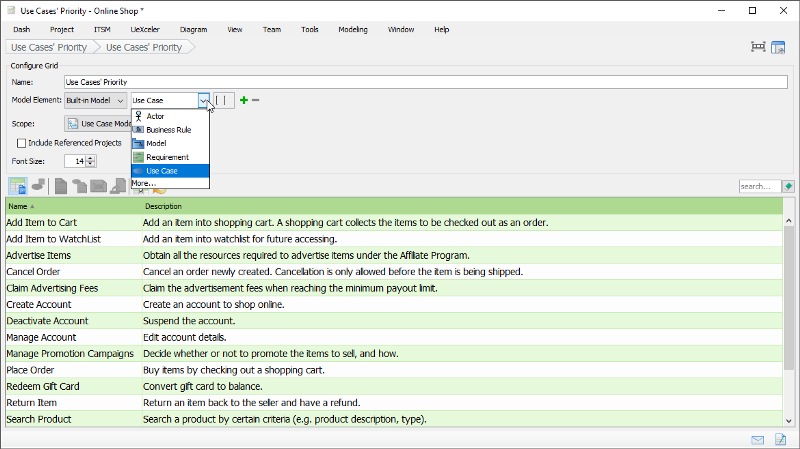The image size is (800, 449).
Task: Enable Include Referenced Projects checkbox
Action: coord(21,143)
